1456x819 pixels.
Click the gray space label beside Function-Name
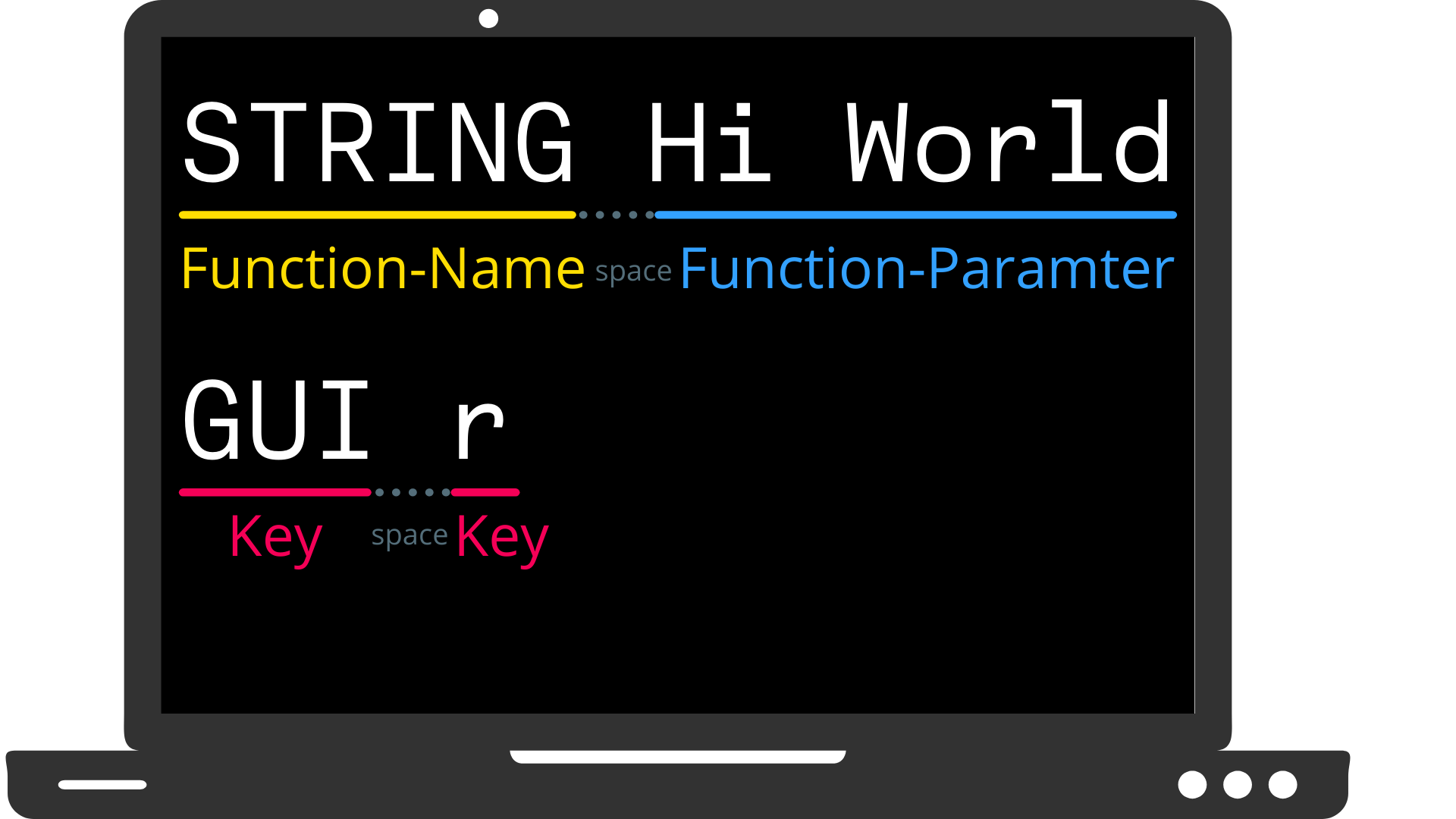click(x=633, y=271)
